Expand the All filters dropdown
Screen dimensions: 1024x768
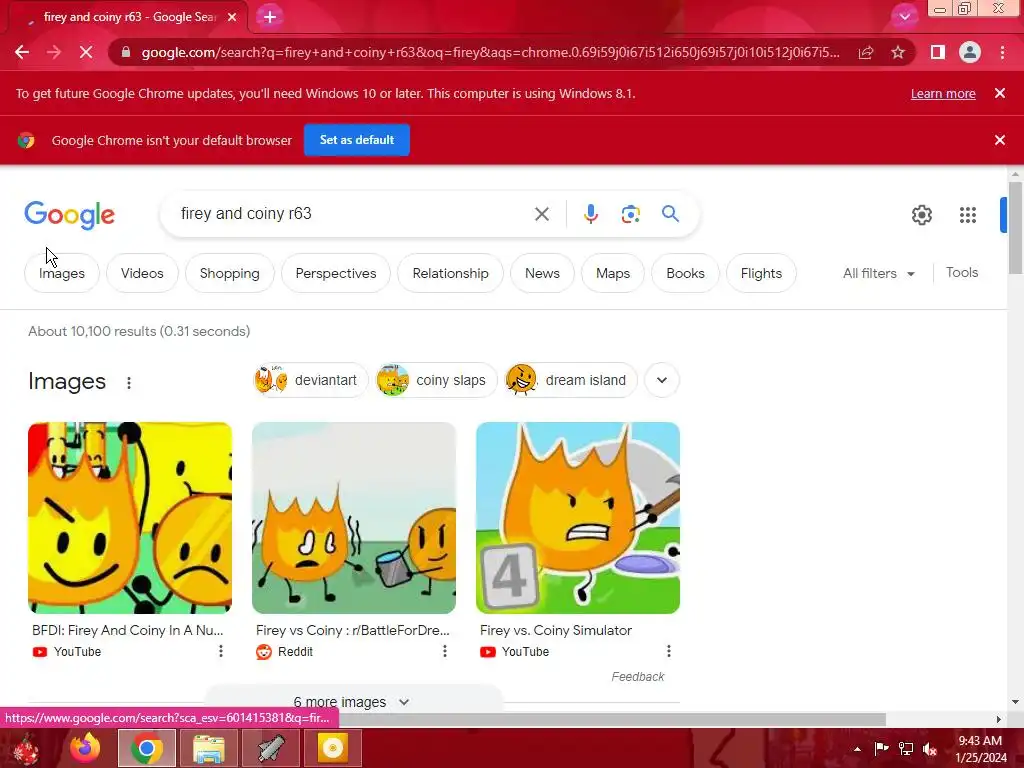(878, 274)
